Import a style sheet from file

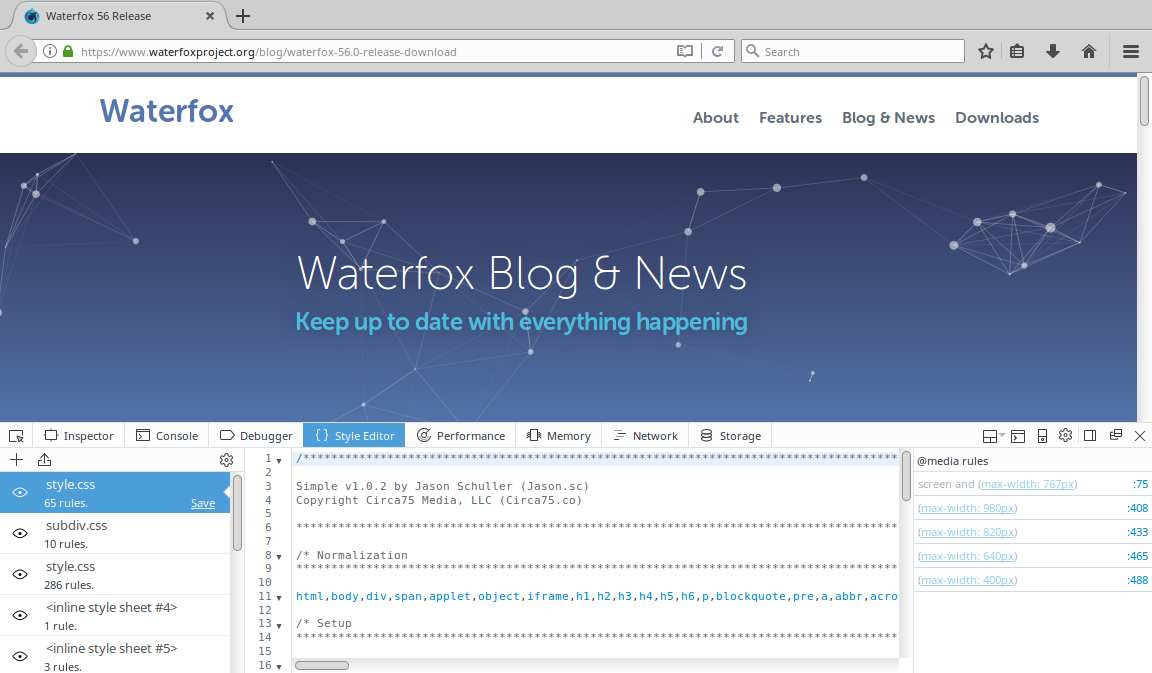(43, 459)
